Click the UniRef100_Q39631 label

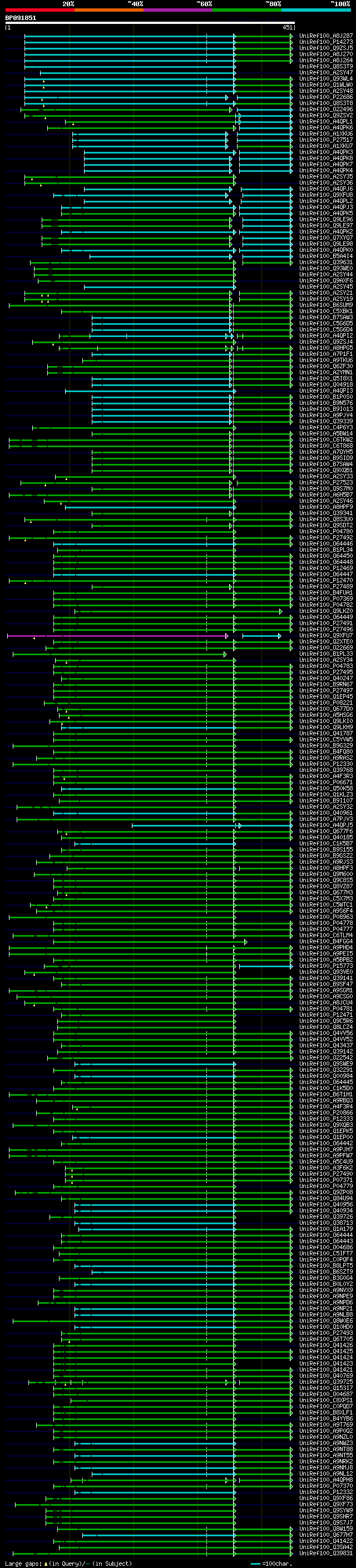pos(326,263)
